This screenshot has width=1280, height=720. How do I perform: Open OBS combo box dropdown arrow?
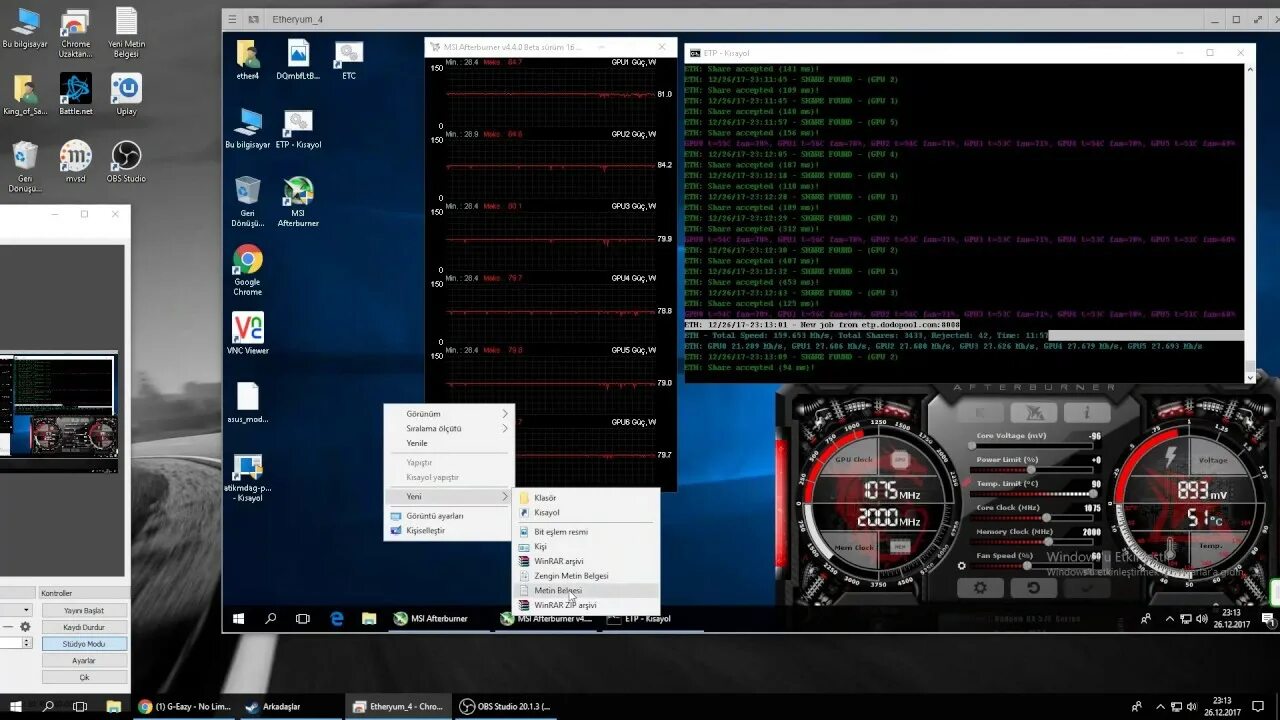click(x=26, y=609)
